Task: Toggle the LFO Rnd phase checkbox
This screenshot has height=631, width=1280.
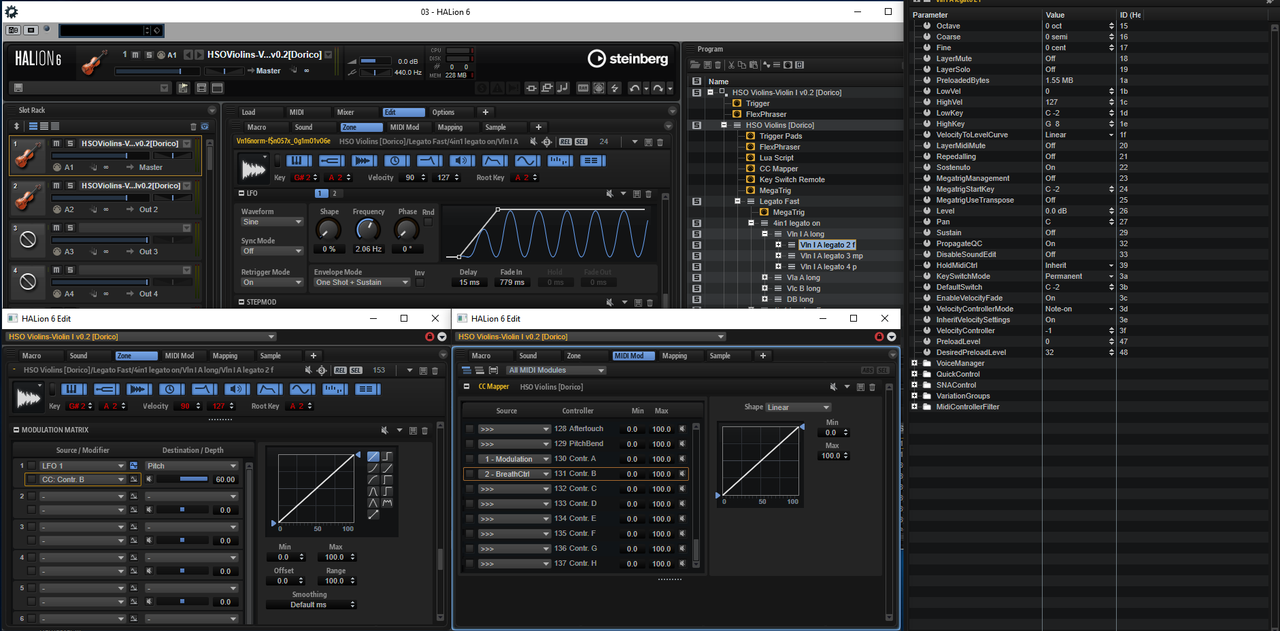Action: click(428, 222)
